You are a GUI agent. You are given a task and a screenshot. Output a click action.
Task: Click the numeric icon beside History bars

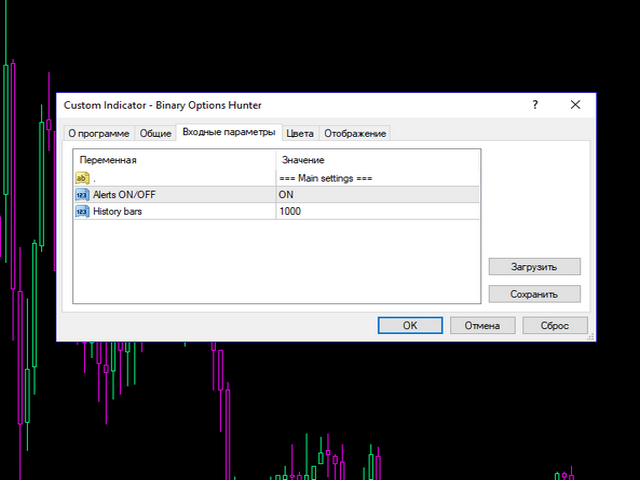point(82,211)
